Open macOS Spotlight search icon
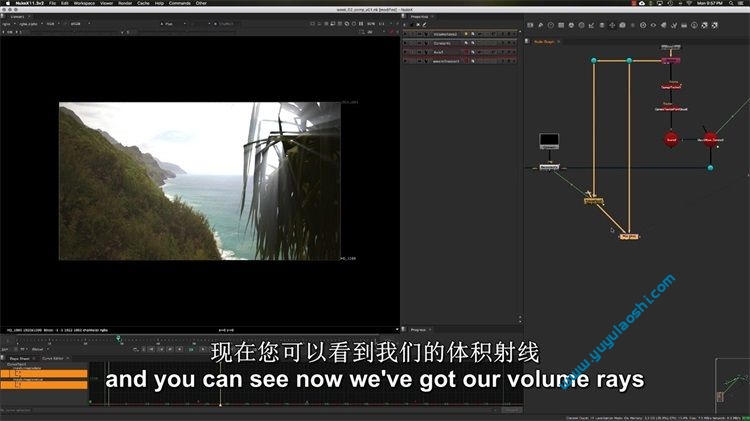The image size is (750, 421). coord(731,3)
